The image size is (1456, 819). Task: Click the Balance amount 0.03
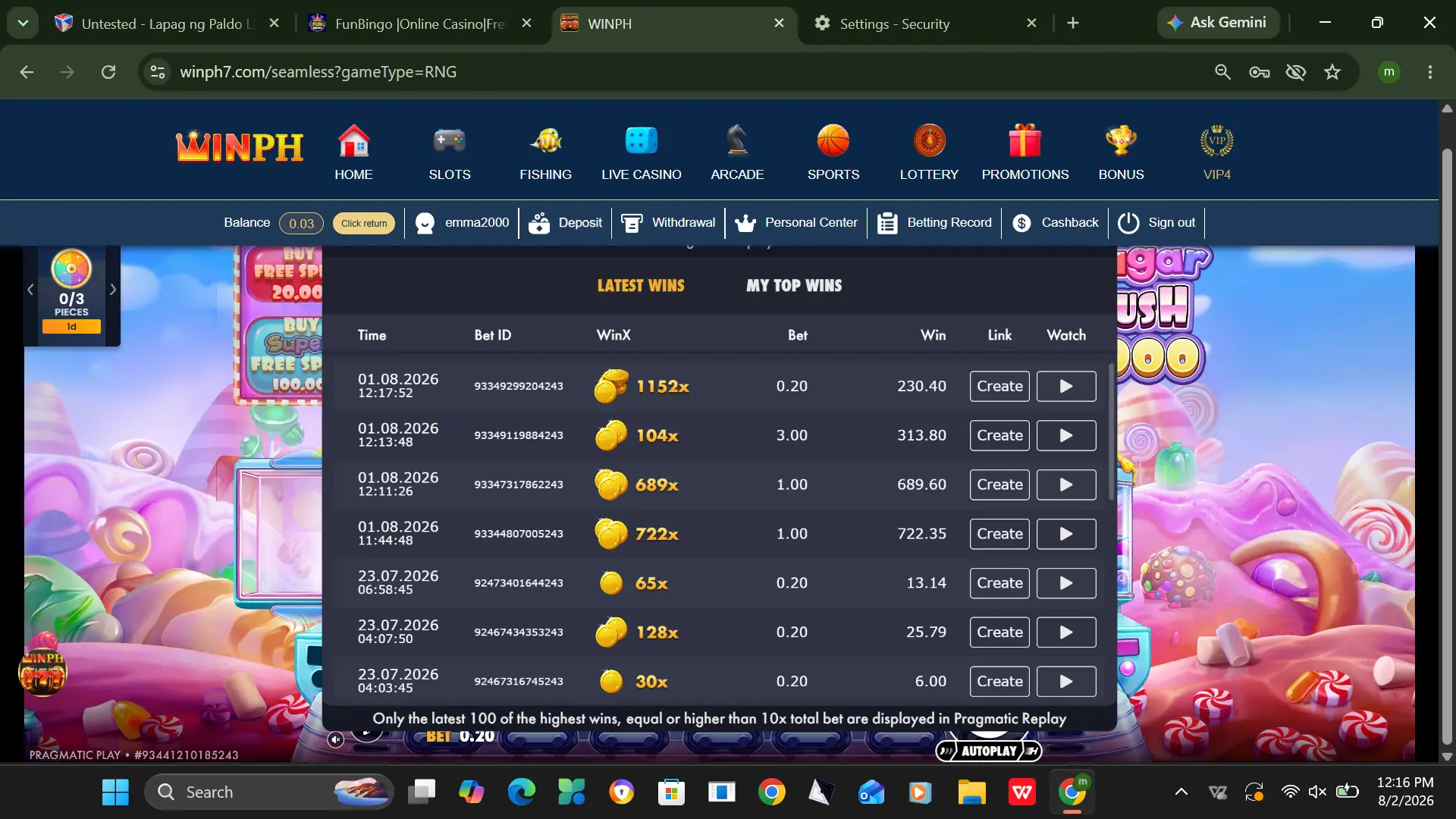(x=301, y=223)
